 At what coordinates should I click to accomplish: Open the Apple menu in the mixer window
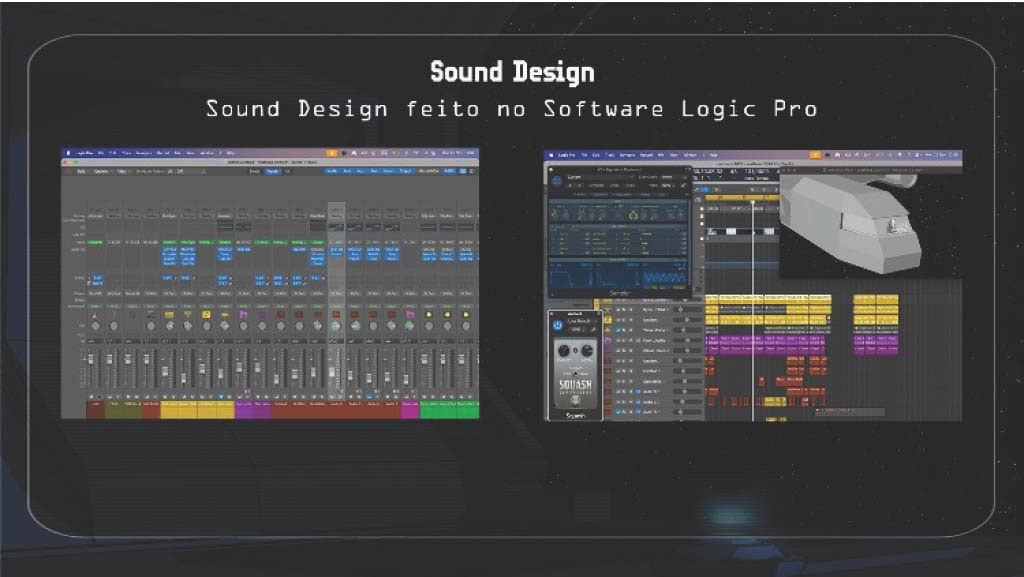pyautogui.click(x=69, y=153)
